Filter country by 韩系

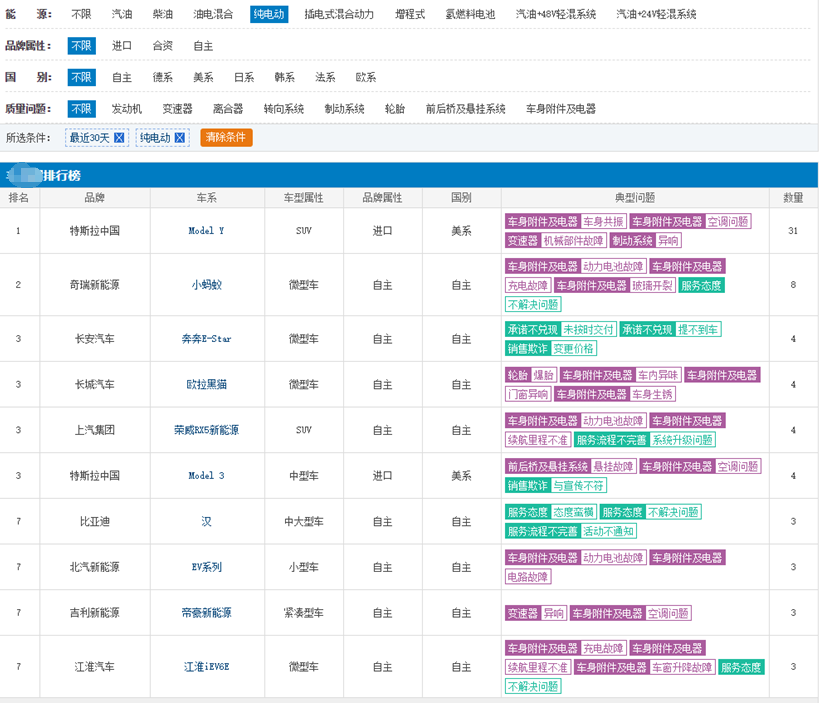(x=284, y=77)
